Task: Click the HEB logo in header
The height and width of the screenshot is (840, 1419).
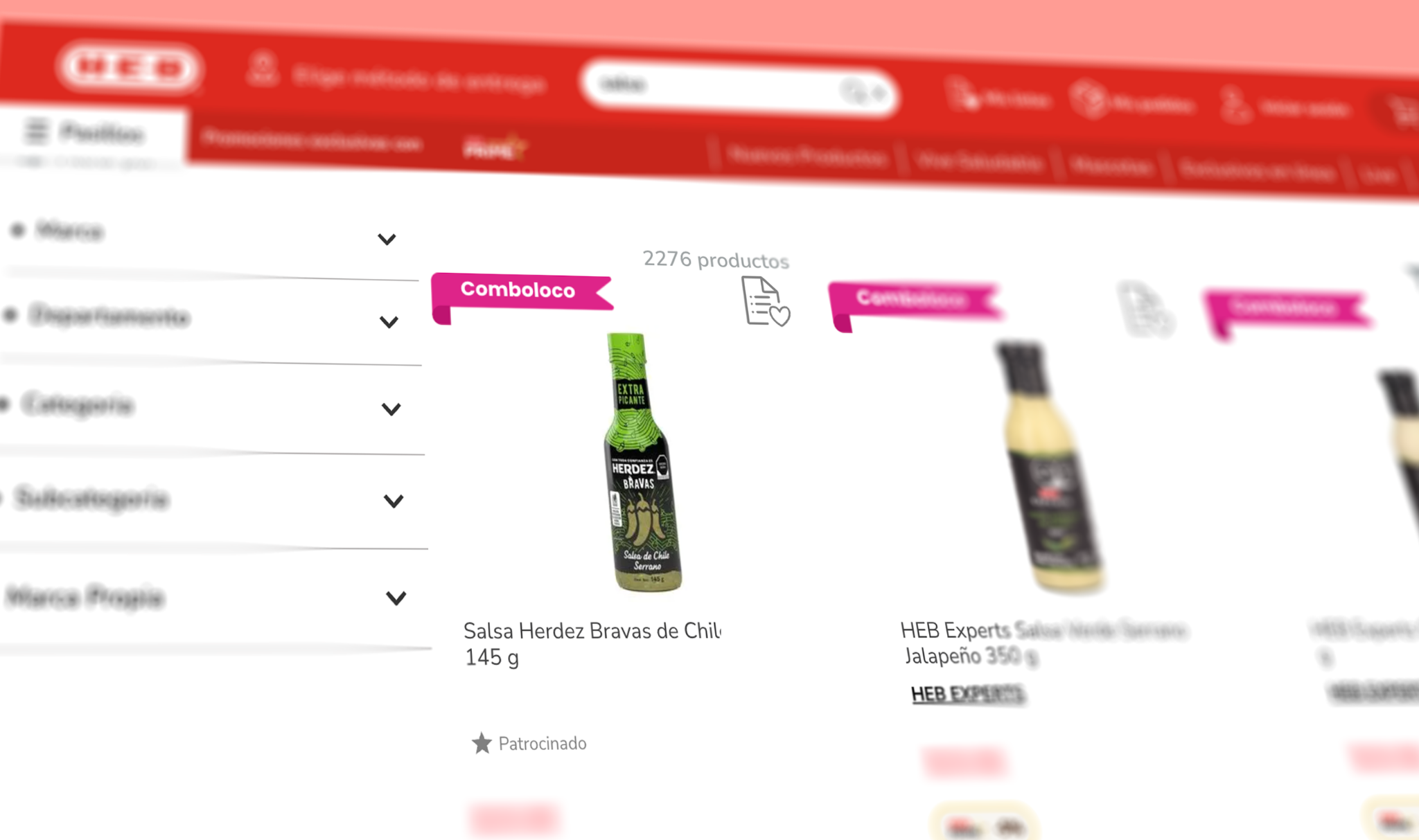Action: (x=130, y=68)
